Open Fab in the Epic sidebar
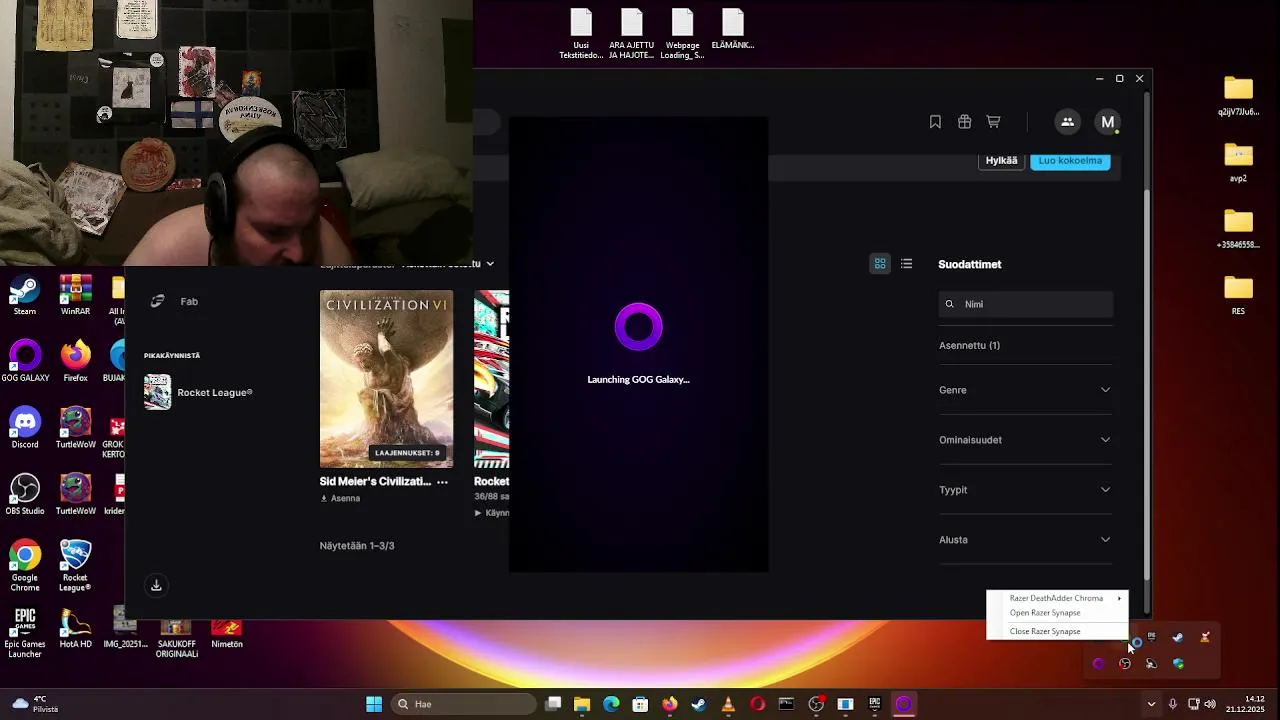This screenshot has width=1280, height=720. pyautogui.click(x=189, y=301)
